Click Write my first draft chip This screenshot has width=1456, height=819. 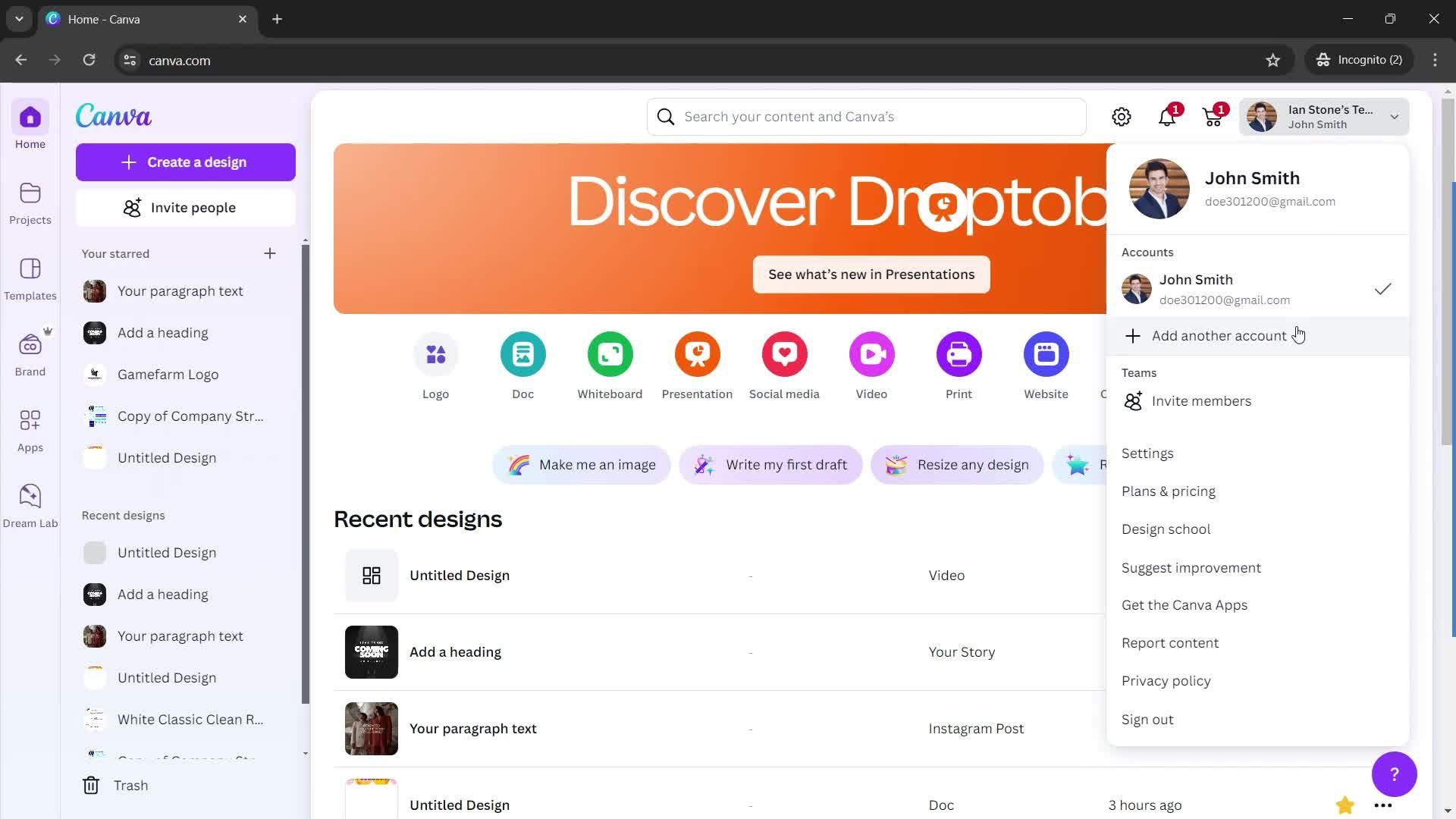pos(771,465)
